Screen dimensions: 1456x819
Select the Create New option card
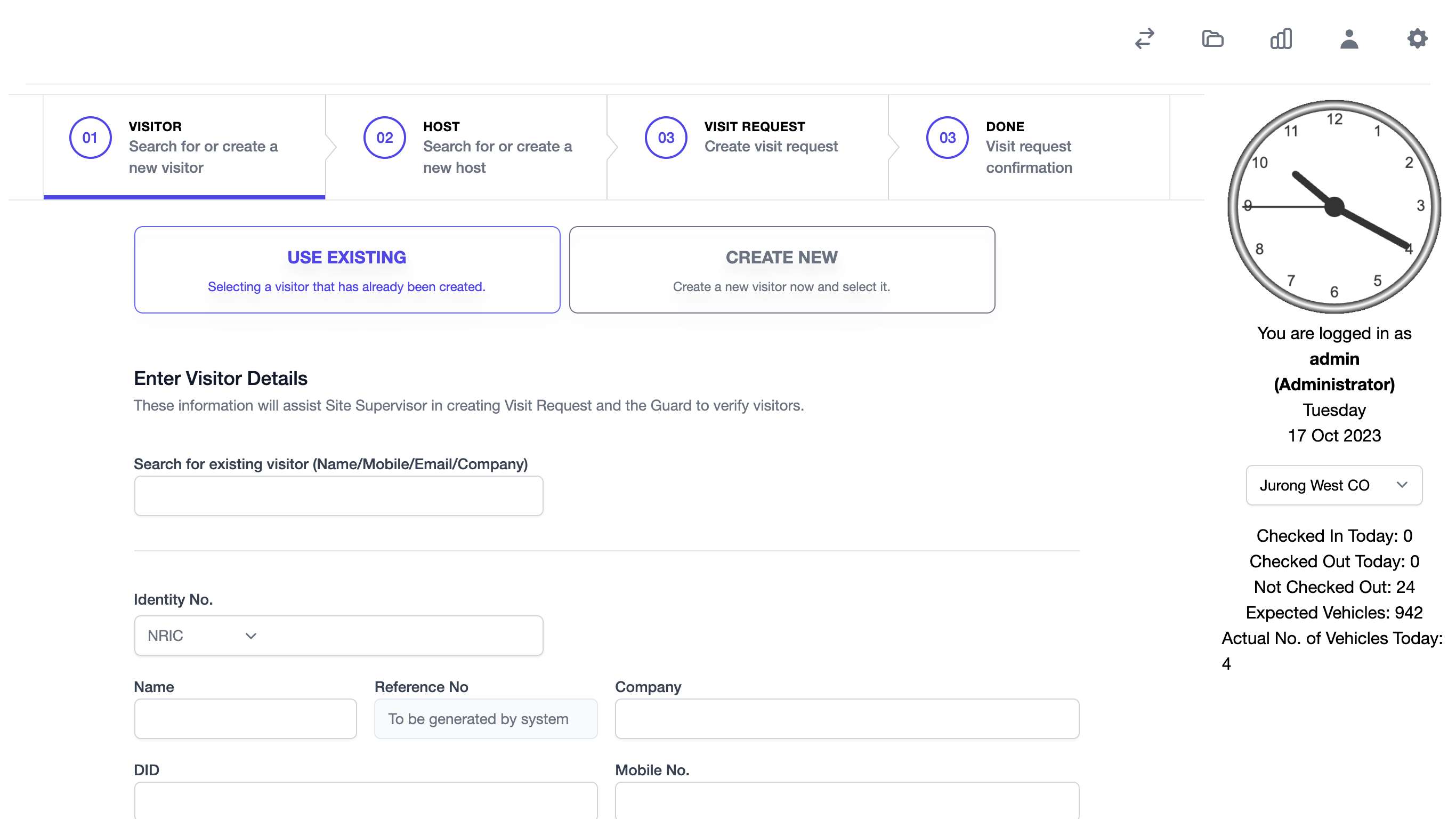(x=782, y=270)
